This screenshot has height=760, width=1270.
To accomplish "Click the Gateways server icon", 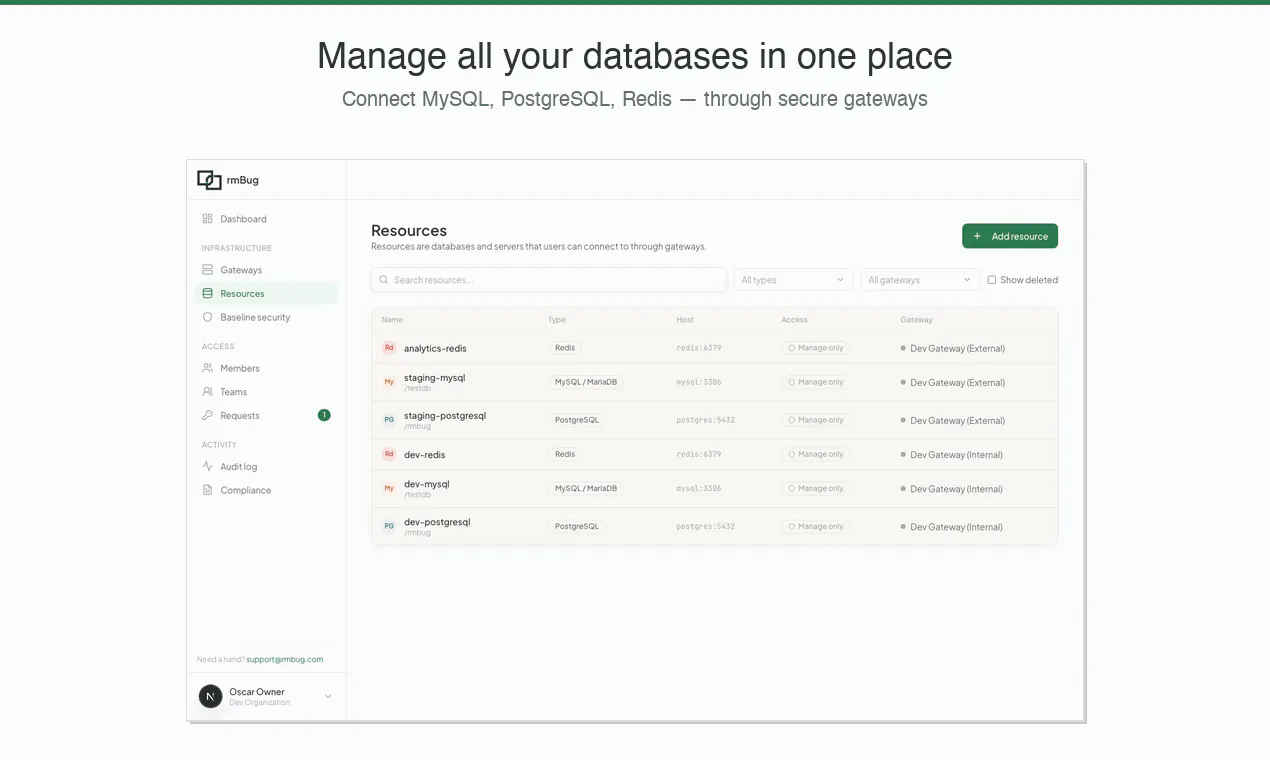I will [x=207, y=270].
